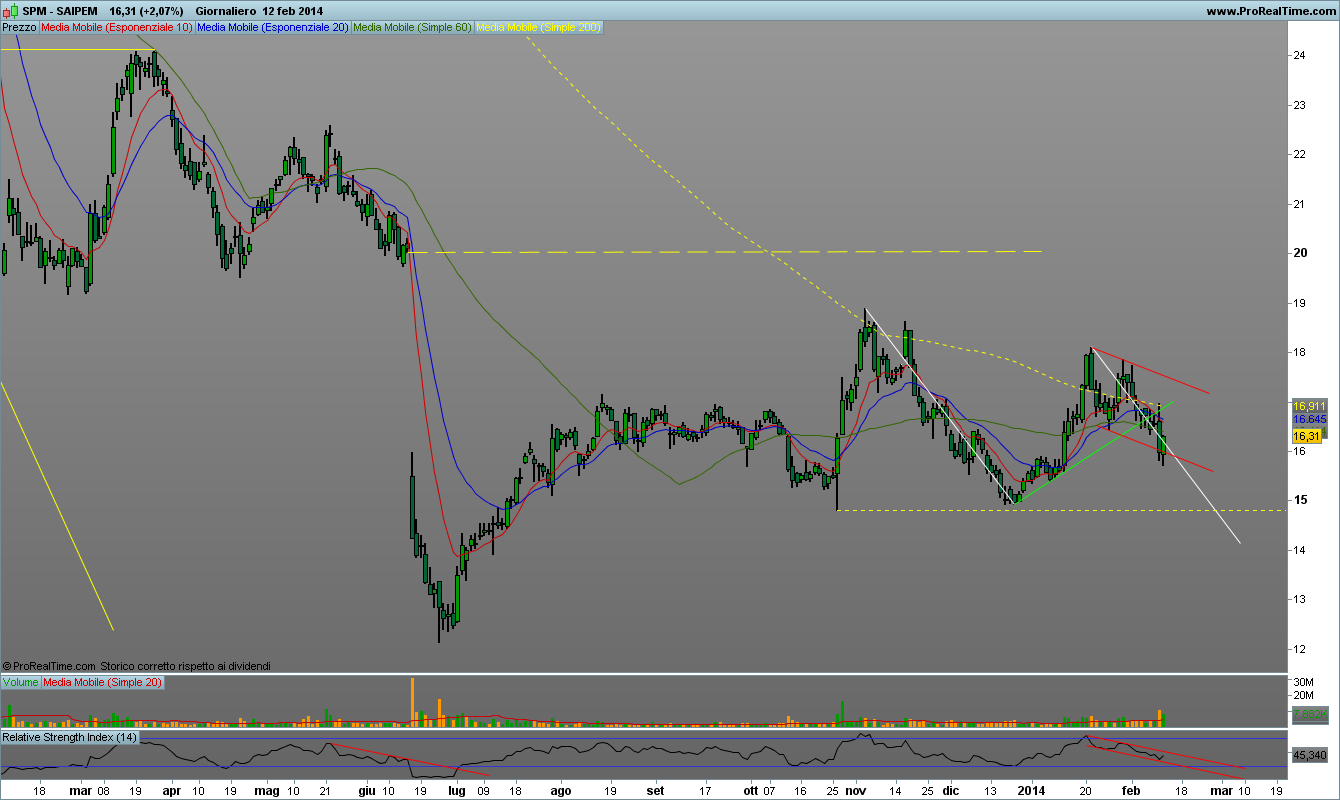Click the 16,911 moving average price tag
Screen dimensions: 1340x800
tap(1309, 406)
